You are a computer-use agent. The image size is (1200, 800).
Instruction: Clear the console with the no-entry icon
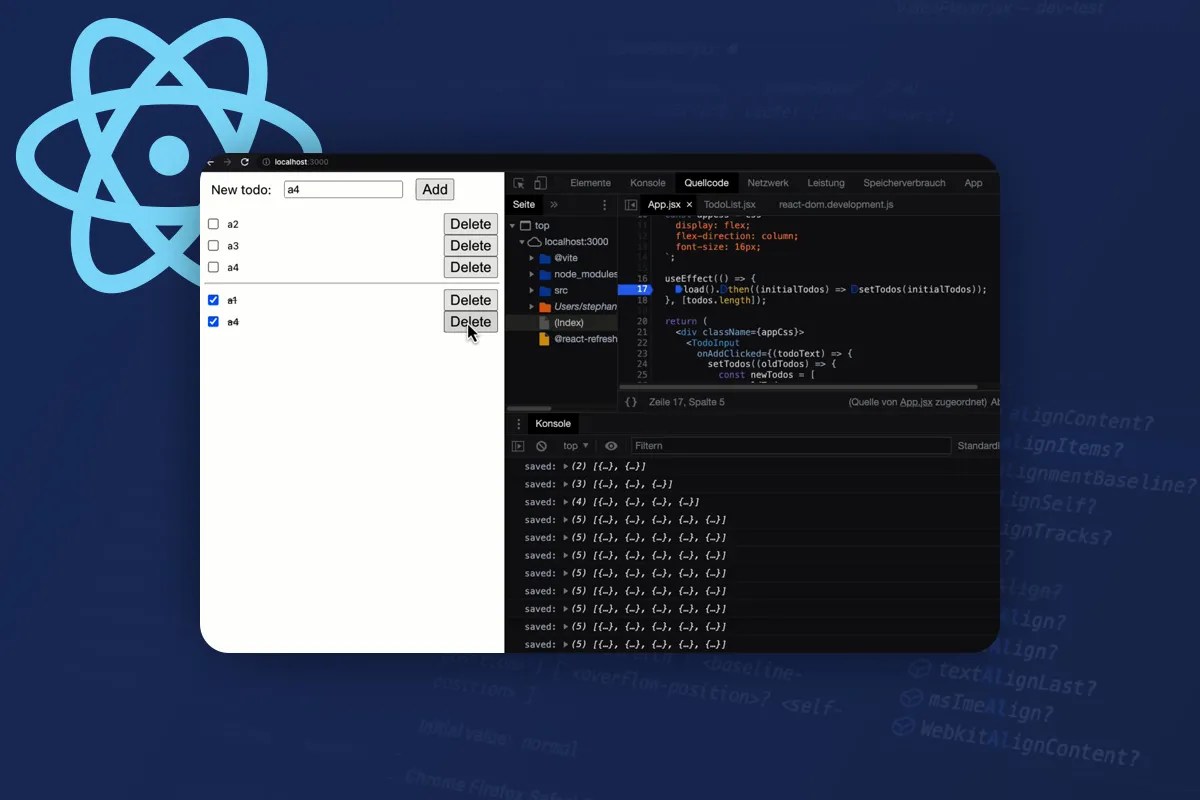[x=541, y=445]
